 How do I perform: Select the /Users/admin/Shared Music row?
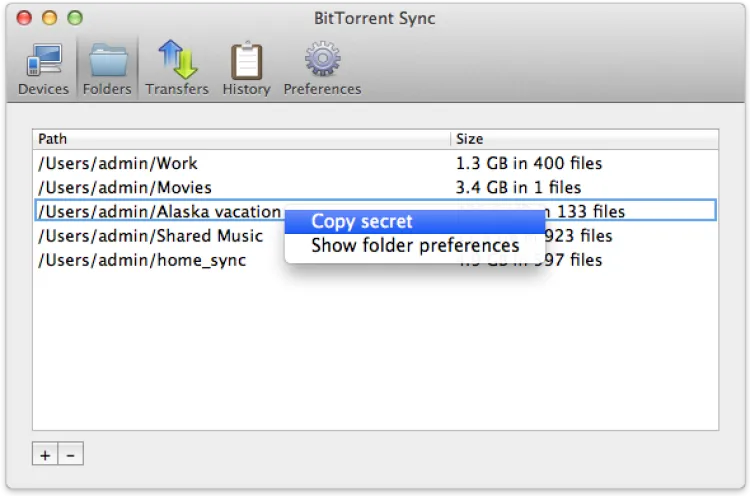pyautogui.click(x=151, y=236)
